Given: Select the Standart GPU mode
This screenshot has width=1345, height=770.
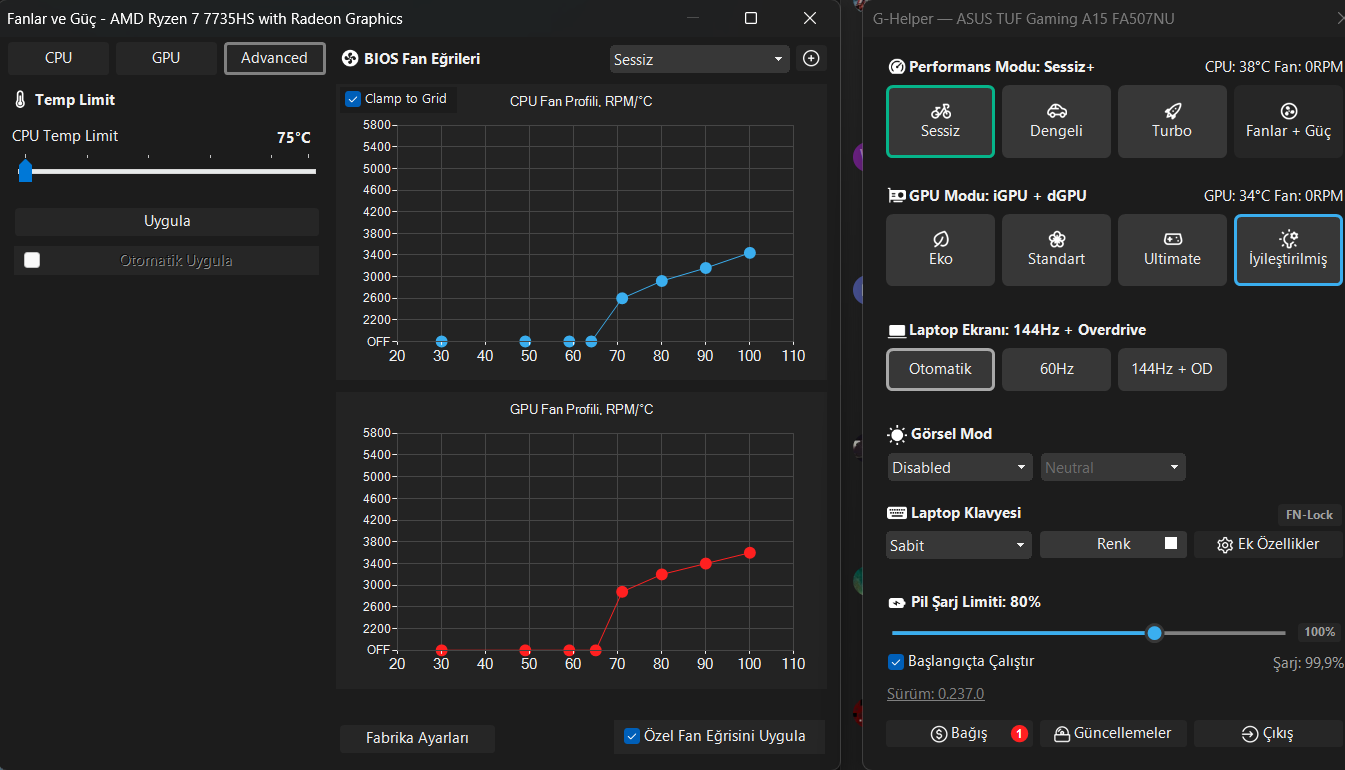Looking at the screenshot, I should [x=1056, y=249].
